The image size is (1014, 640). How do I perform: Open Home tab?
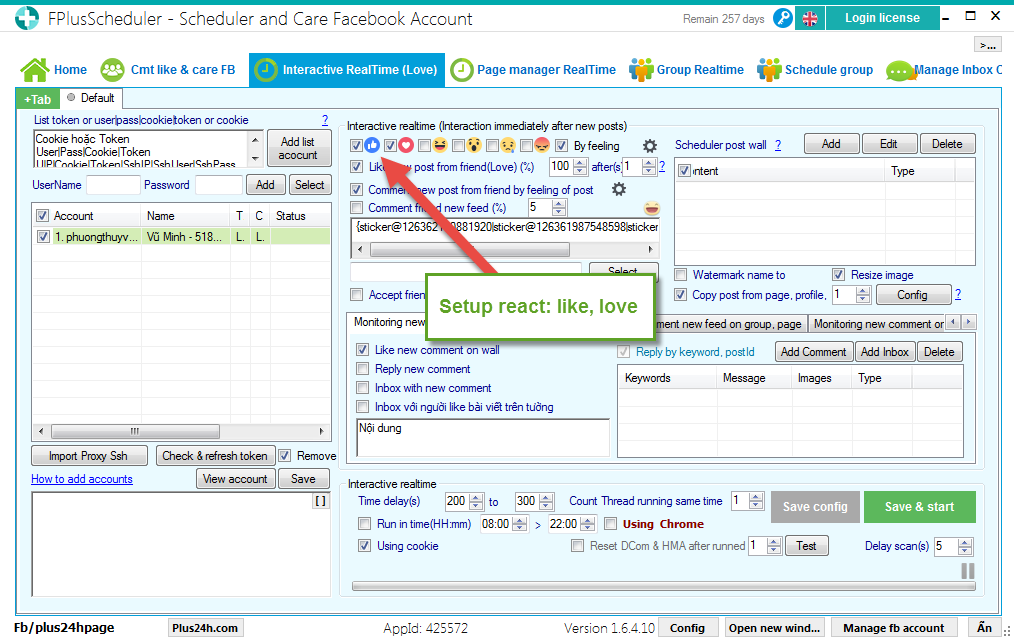(54, 70)
